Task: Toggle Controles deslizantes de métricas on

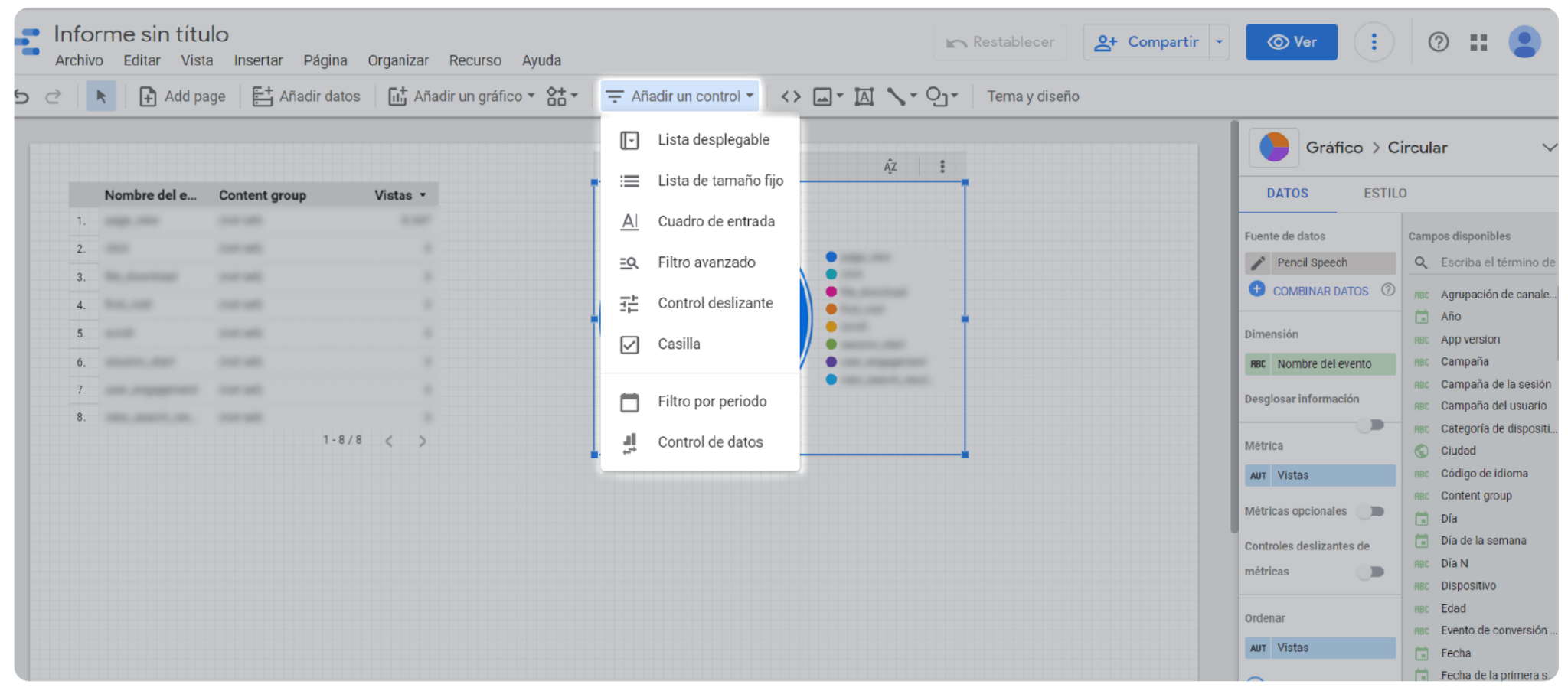Action: [1372, 572]
